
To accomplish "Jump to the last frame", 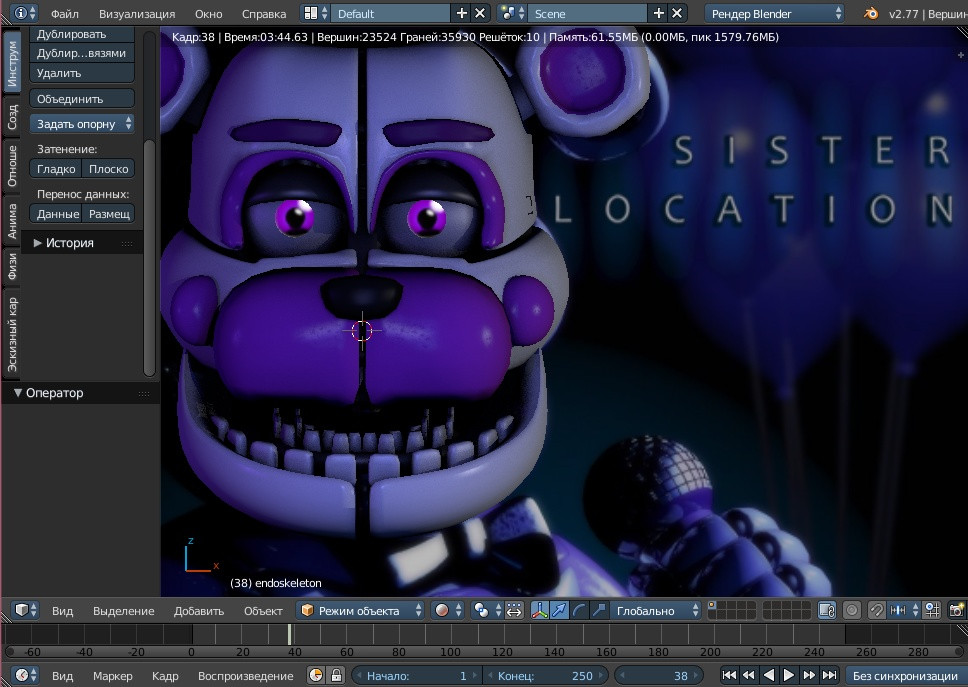I will click(829, 675).
